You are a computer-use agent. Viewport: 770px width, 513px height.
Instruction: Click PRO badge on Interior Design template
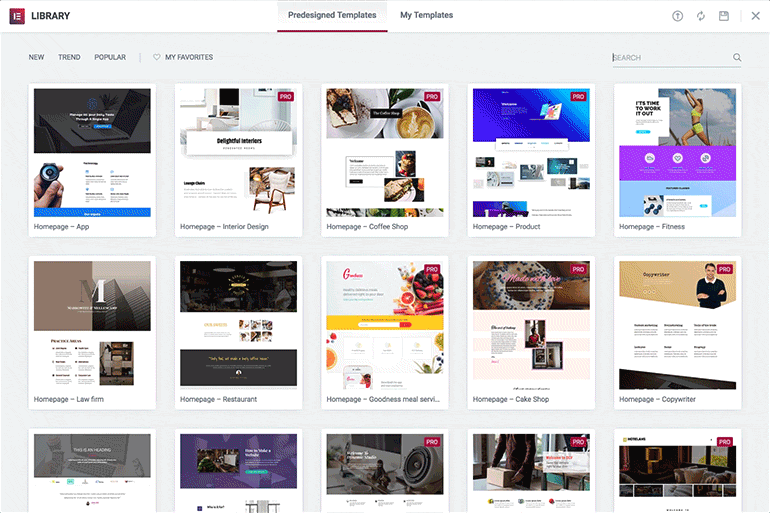click(286, 97)
